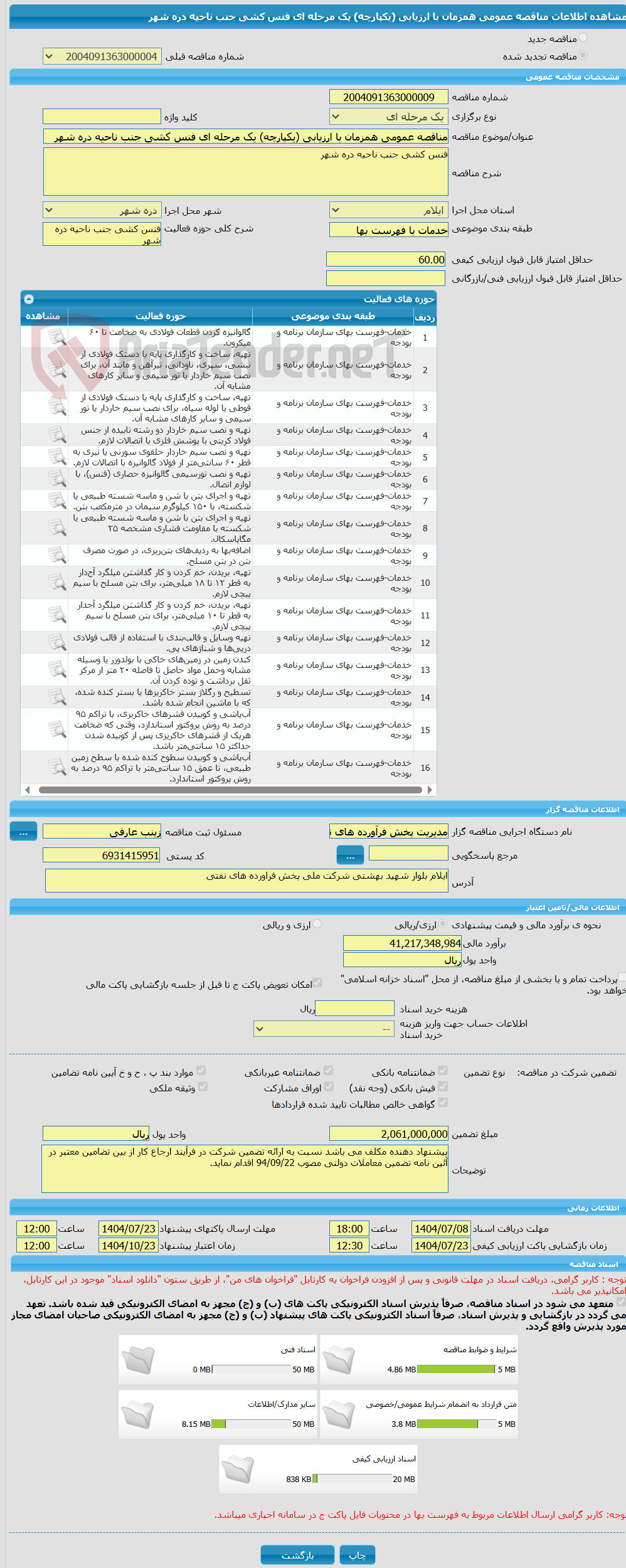Toggle موارد بند پ، ج و خ checkbox

[201, 1071]
